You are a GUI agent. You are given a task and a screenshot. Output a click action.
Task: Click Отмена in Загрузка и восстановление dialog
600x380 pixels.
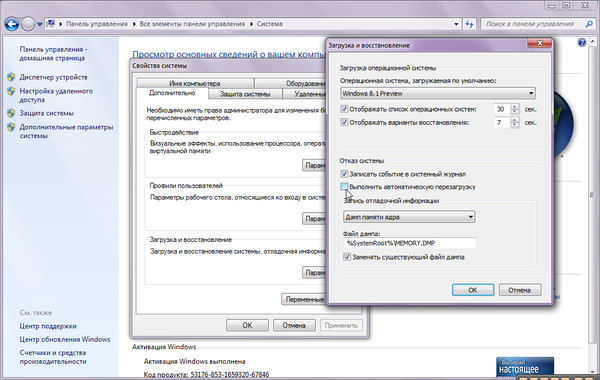click(520, 290)
